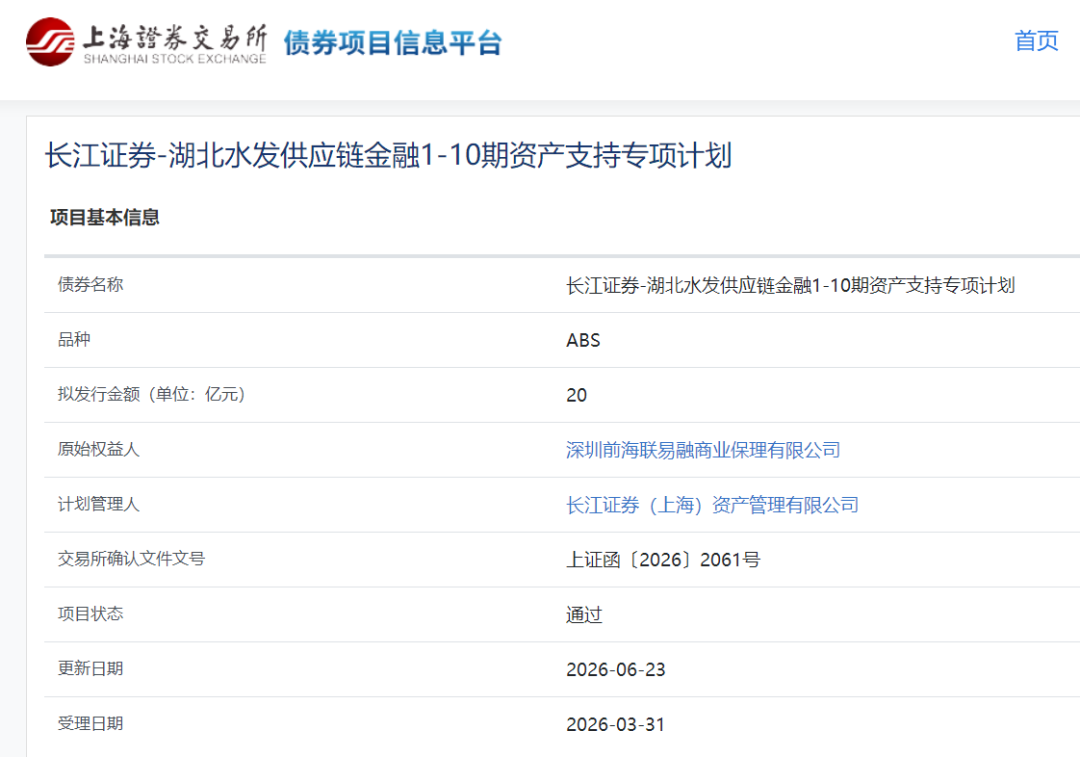Click the Shanghai Stock Exchange logo
The width and height of the screenshot is (1080, 757).
pyautogui.click(x=146, y=42)
